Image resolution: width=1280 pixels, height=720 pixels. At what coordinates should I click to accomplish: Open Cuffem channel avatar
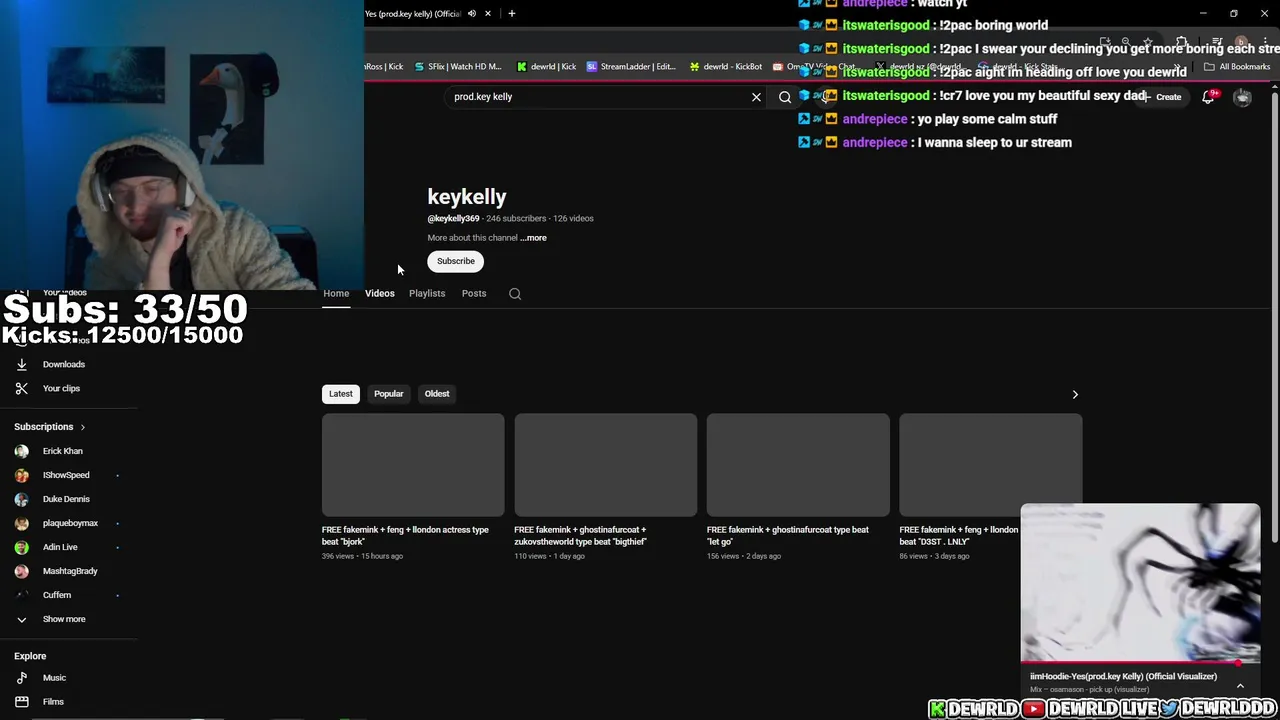[21, 595]
